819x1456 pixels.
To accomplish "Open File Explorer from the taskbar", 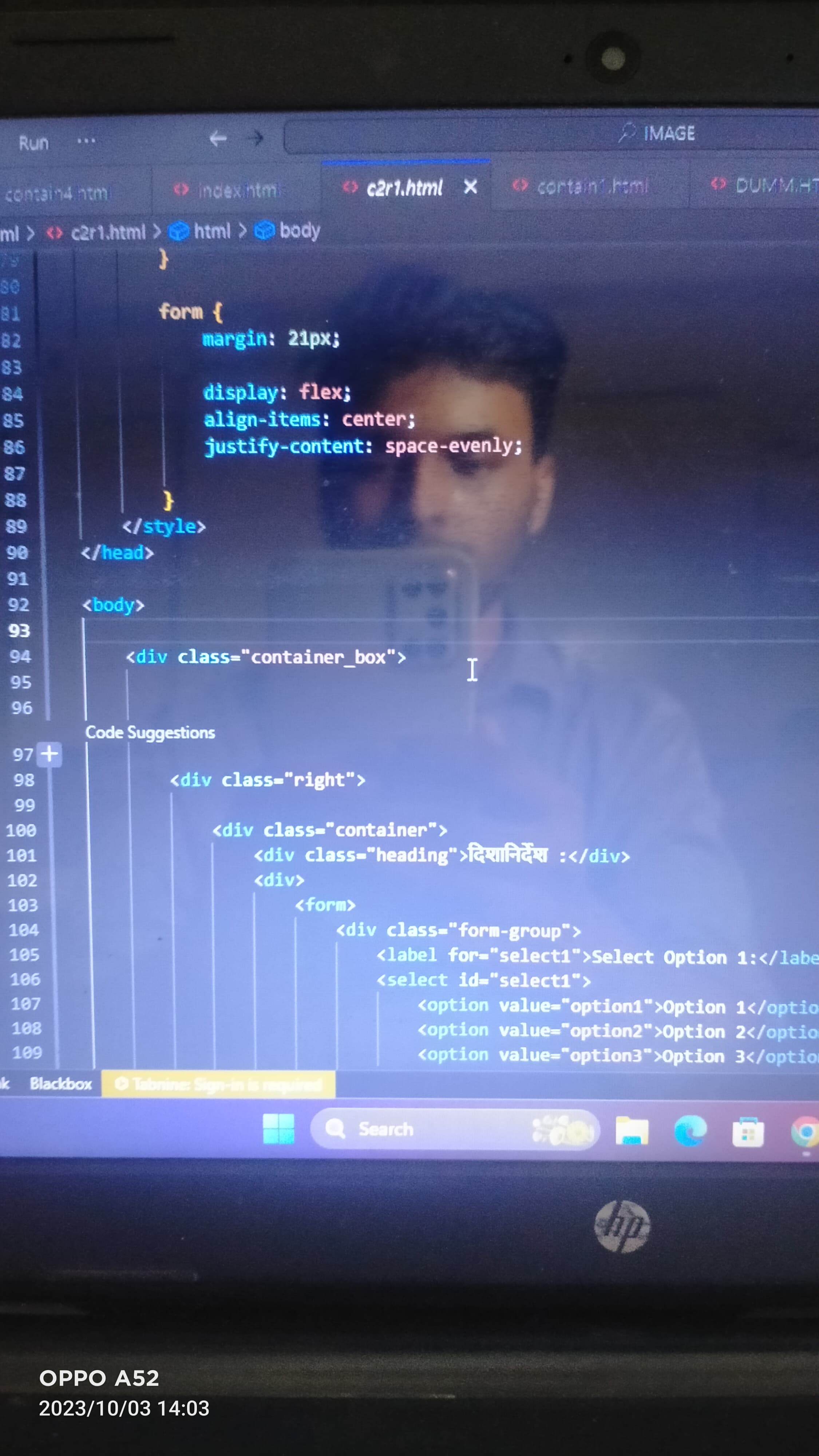I will click(x=631, y=1131).
